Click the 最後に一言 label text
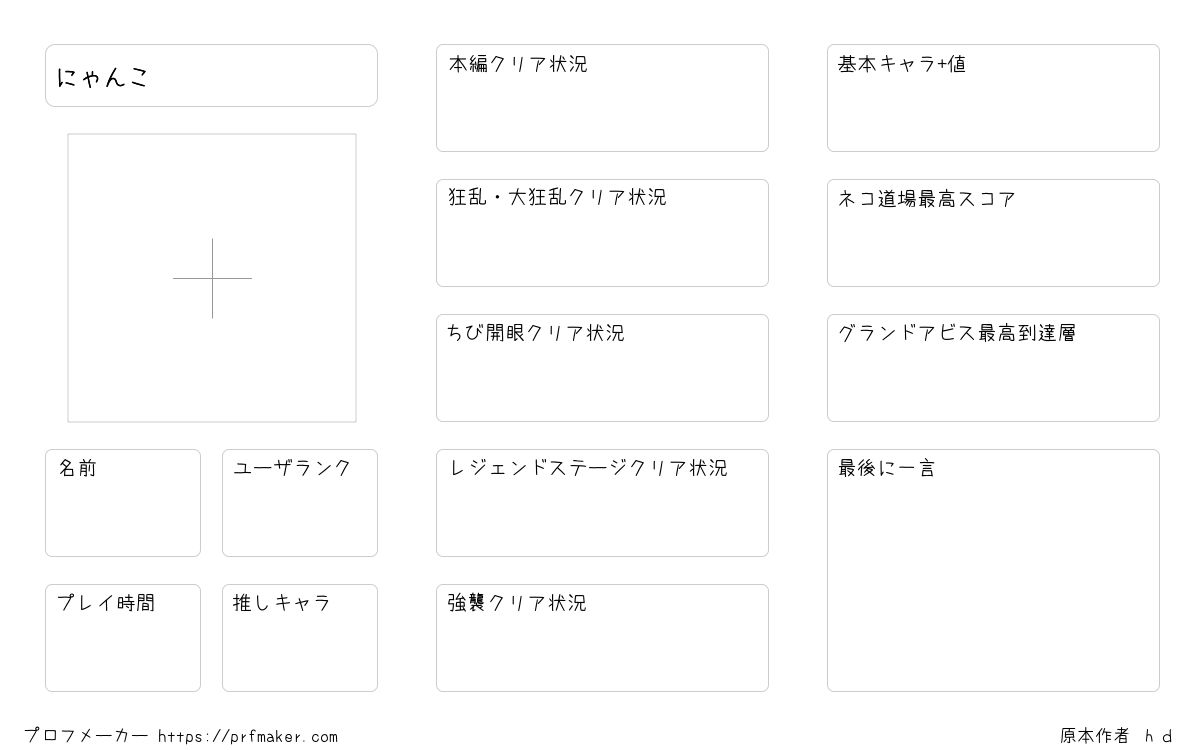This screenshot has height=750, width=1200. coord(887,468)
